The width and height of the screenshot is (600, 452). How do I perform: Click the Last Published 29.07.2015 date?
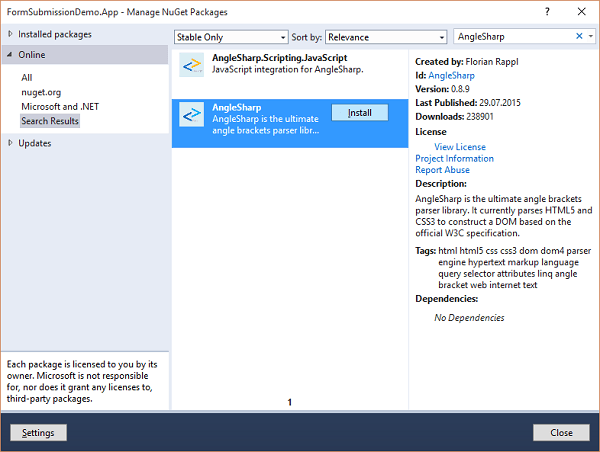(500, 103)
